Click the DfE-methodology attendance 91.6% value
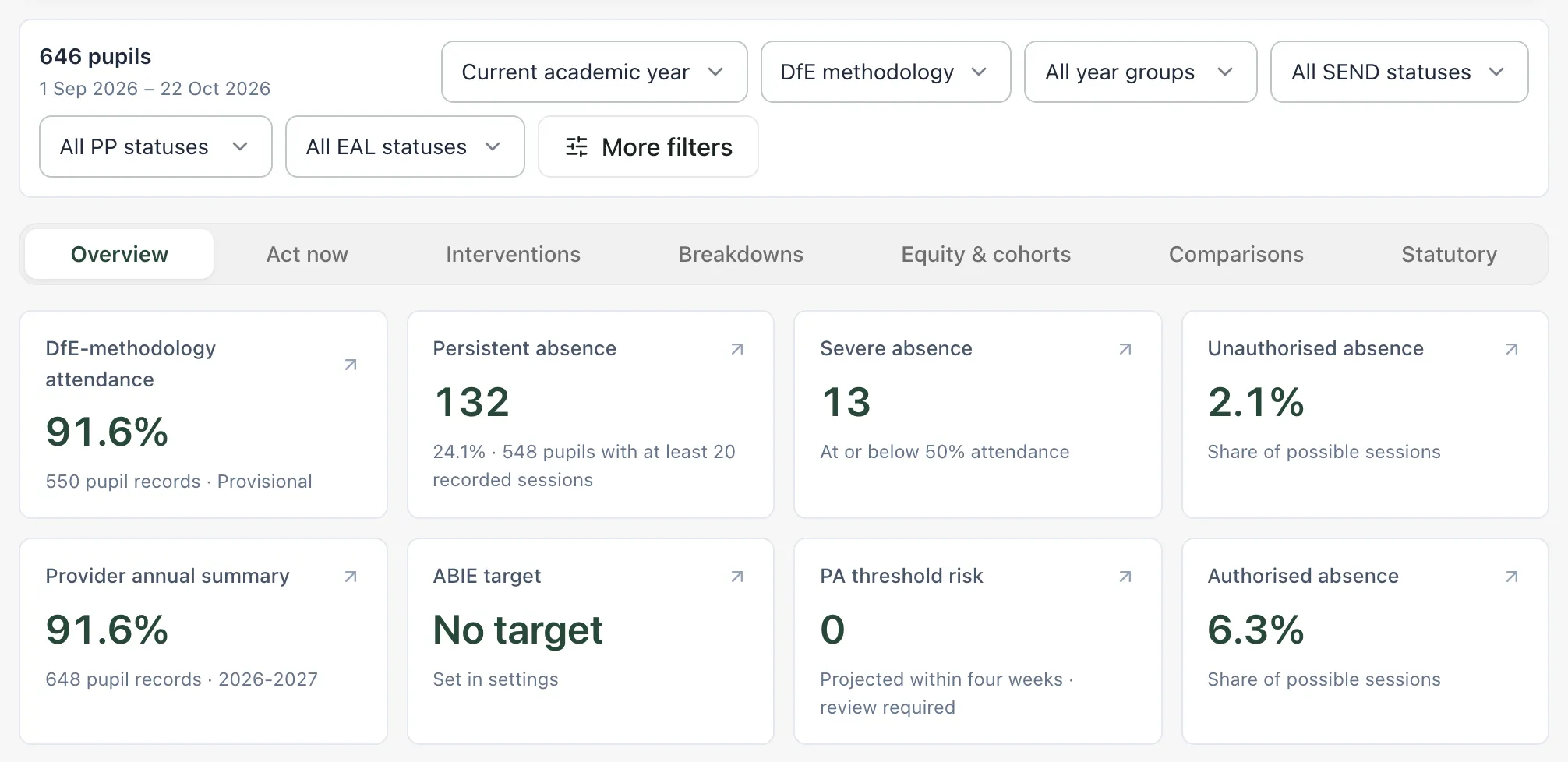The height and width of the screenshot is (762, 1568). point(107,432)
